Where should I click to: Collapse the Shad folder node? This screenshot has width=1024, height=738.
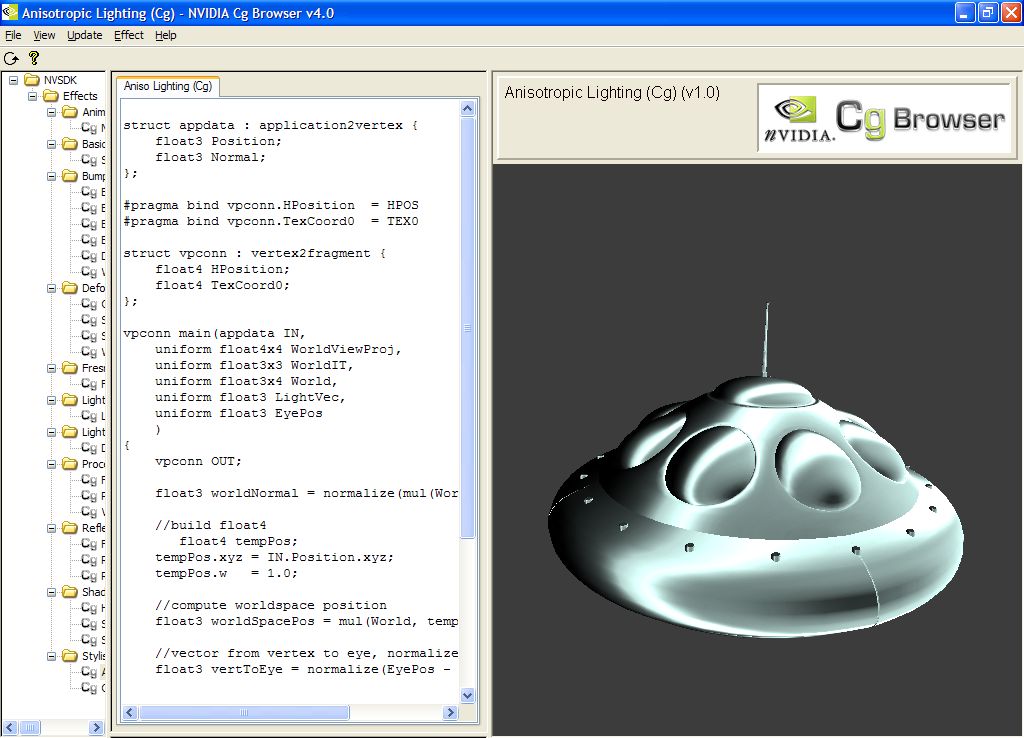coord(51,592)
